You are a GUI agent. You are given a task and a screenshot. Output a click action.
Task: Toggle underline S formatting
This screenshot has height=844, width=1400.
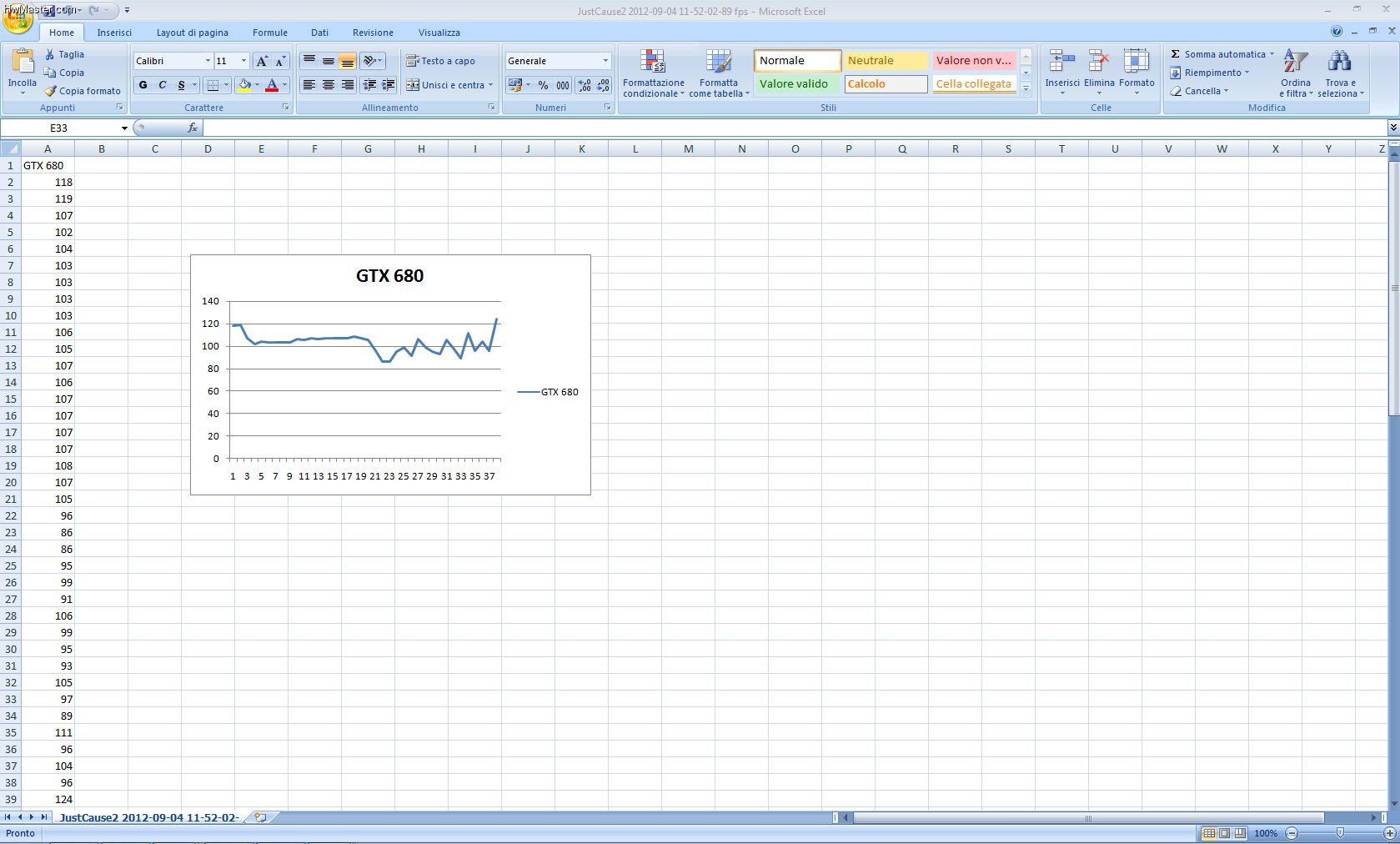181,85
